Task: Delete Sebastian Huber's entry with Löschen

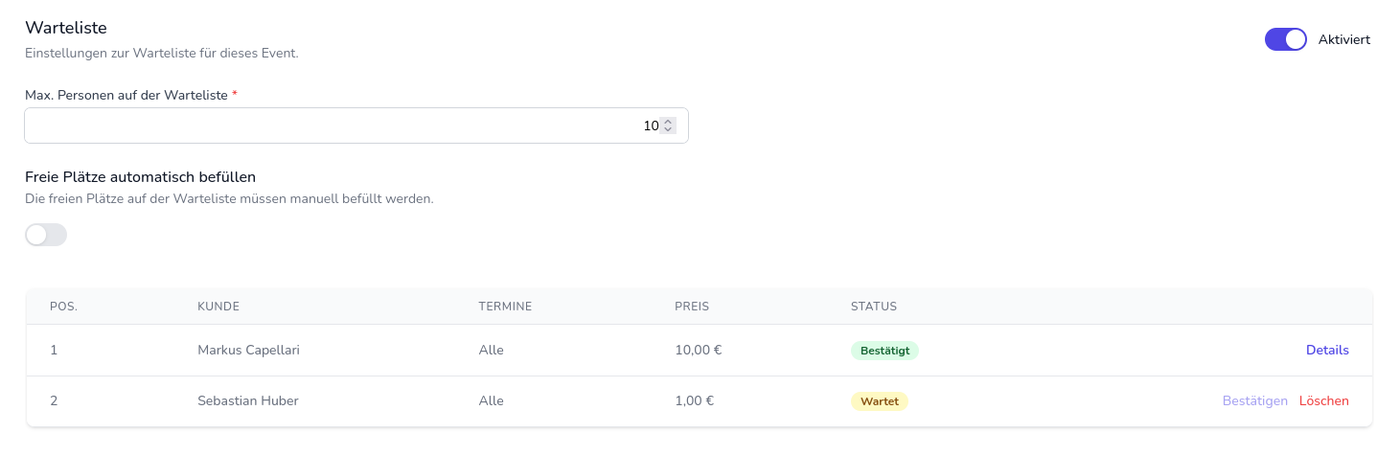Action: tap(1323, 401)
